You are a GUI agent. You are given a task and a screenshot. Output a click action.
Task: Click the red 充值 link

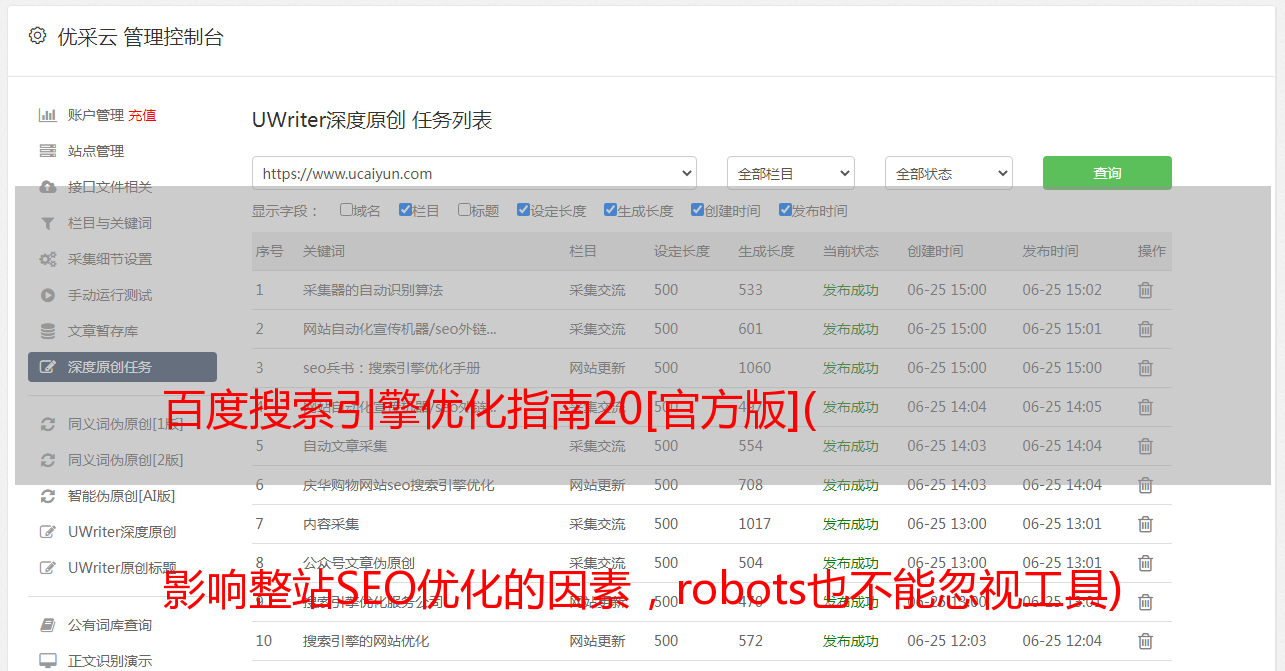coord(142,115)
